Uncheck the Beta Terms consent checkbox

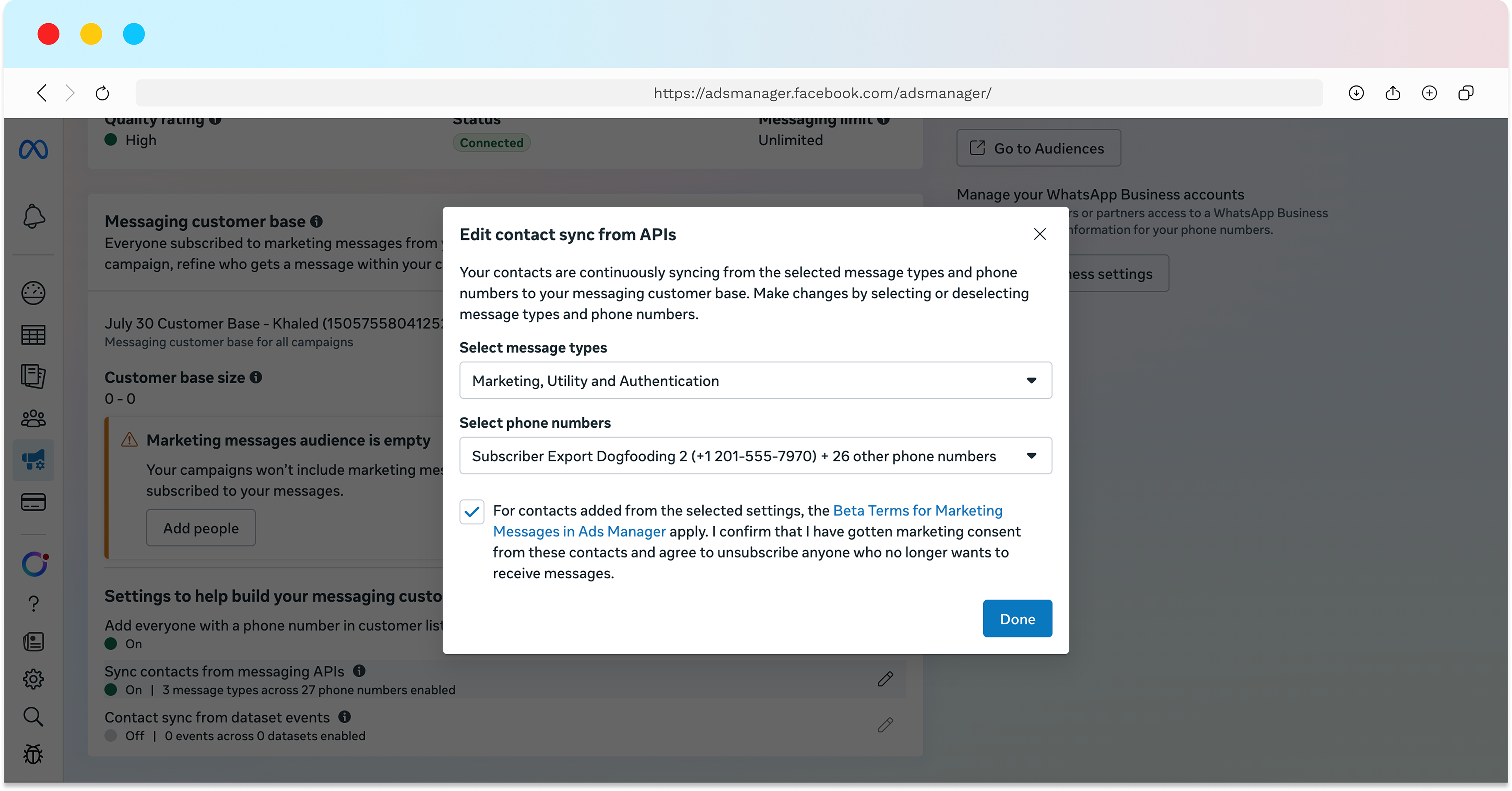pos(472,511)
